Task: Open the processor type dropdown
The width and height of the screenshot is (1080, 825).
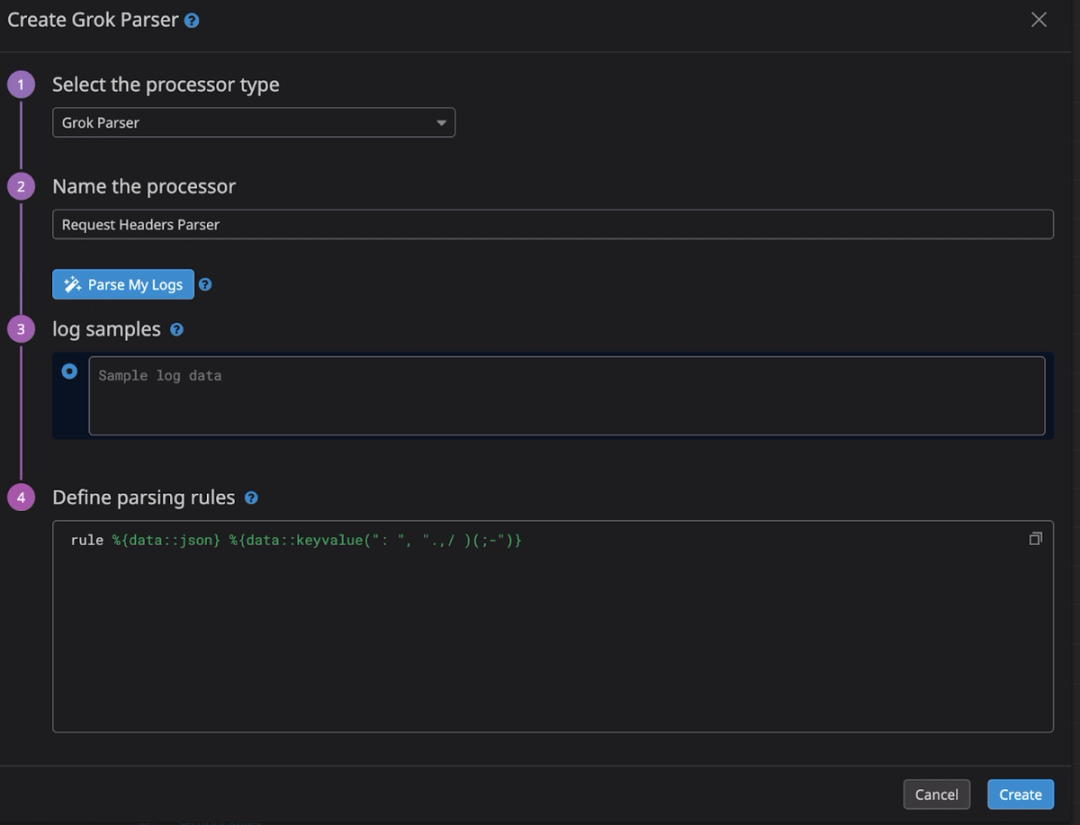Action: point(253,122)
